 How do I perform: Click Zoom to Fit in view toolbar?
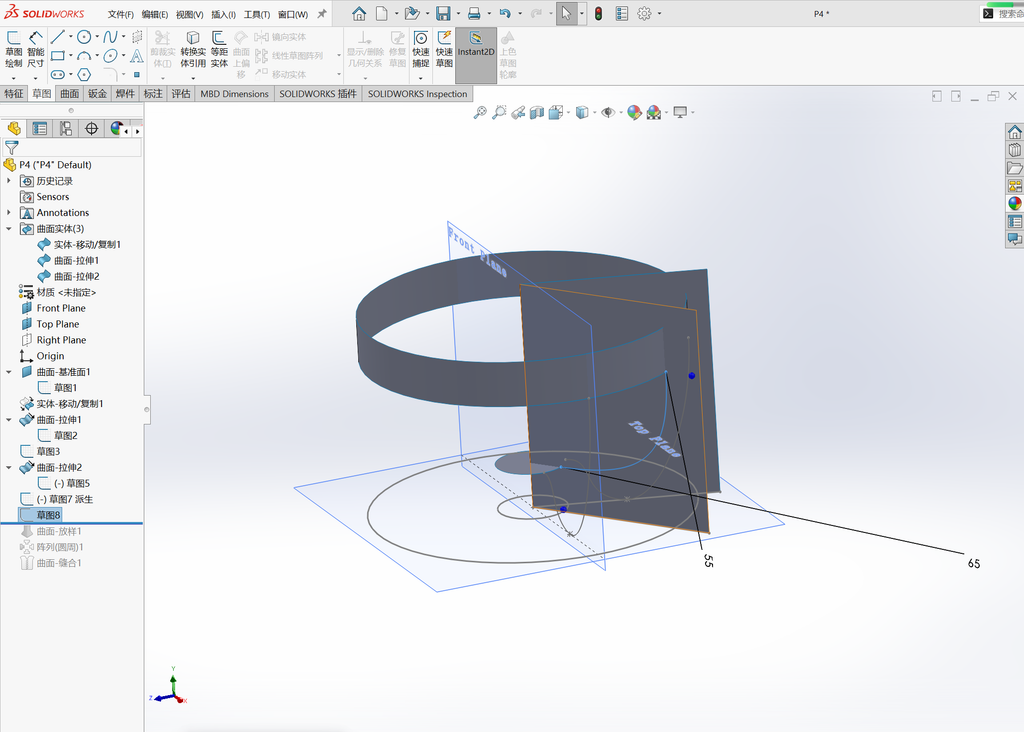coord(480,112)
